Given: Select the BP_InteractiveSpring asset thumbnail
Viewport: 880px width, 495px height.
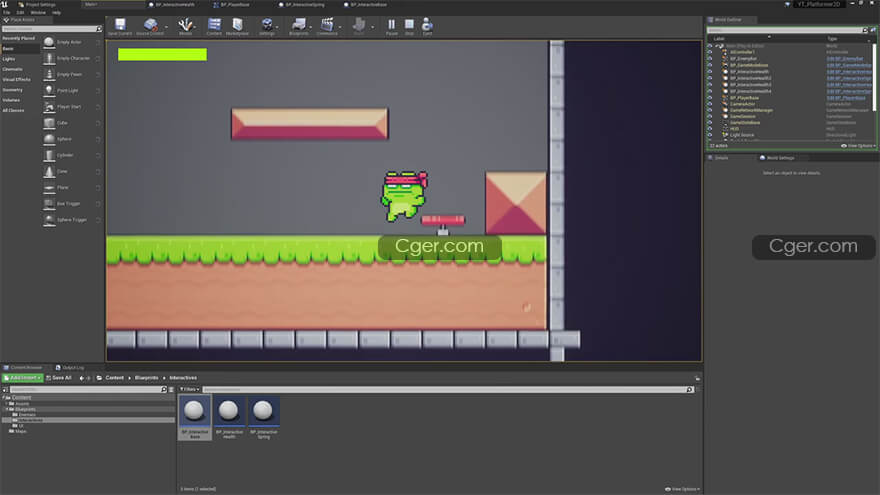Looking at the screenshot, I should click(x=263, y=412).
